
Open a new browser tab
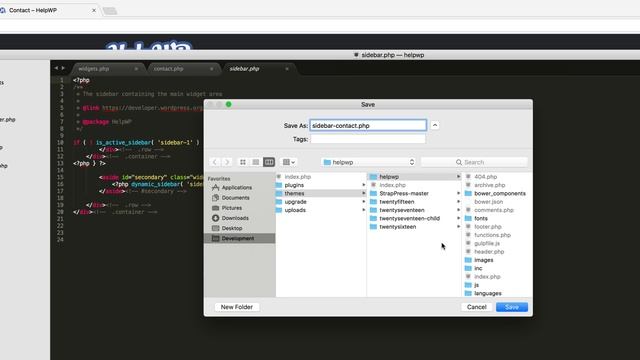(109, 11)
